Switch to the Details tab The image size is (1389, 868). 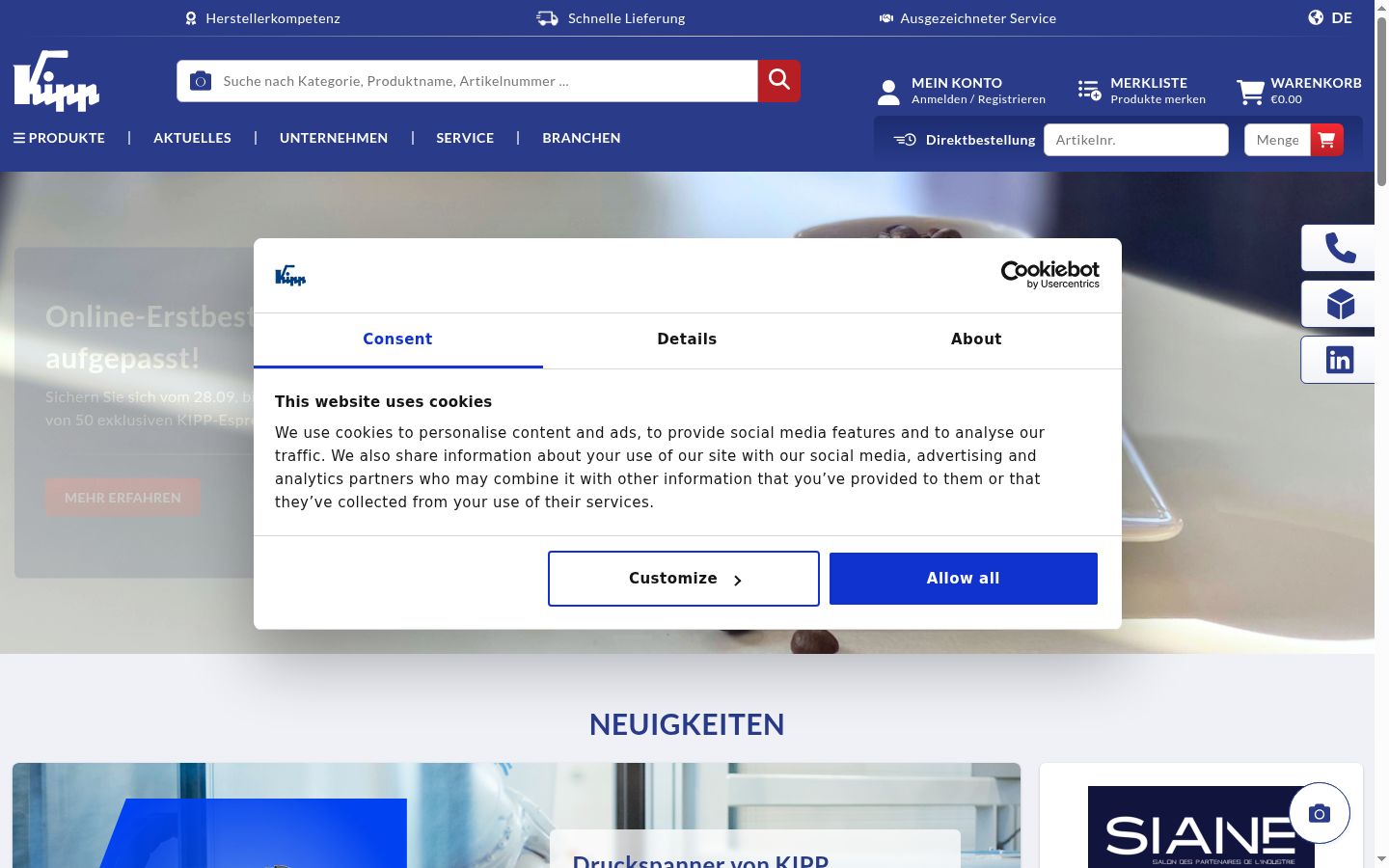[x=687, y=339]
